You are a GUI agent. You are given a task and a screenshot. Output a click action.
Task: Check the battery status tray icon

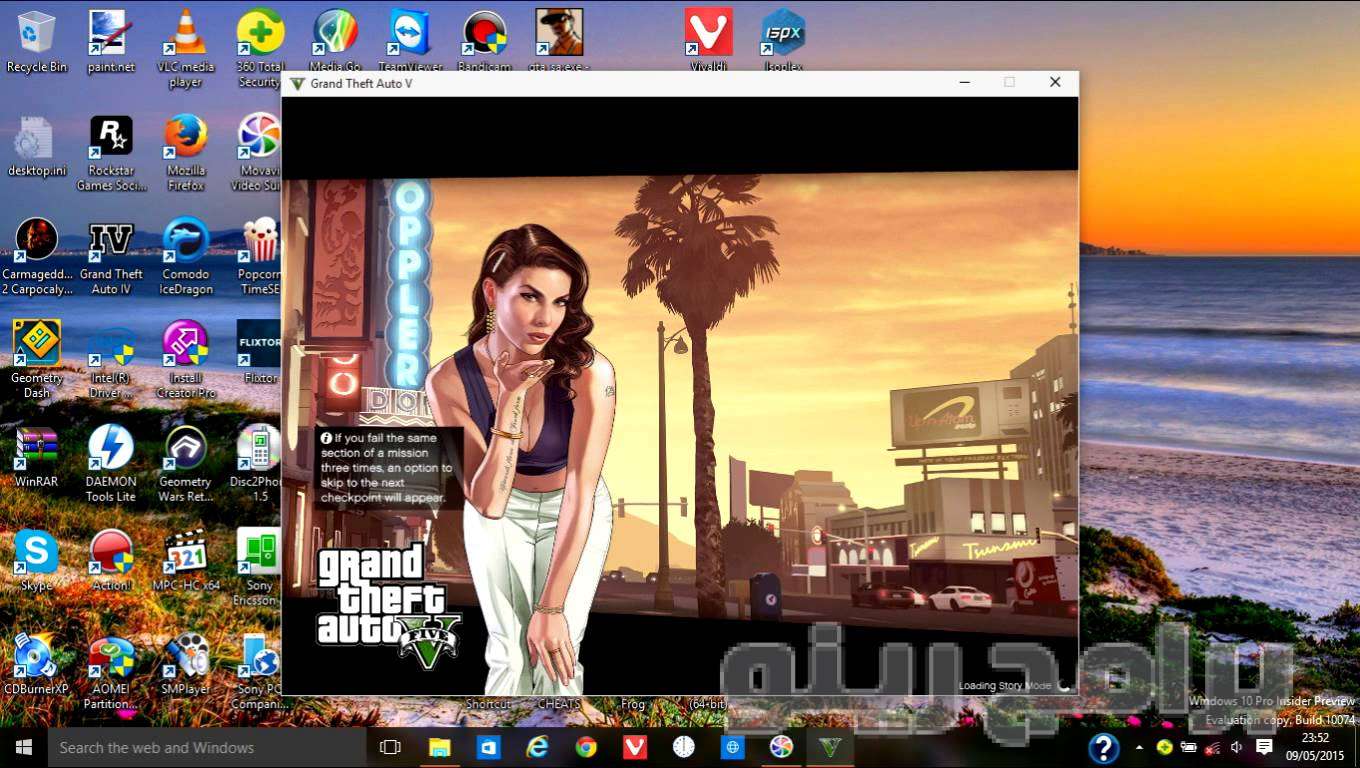pyautogui.click(x=1188, y=747)
